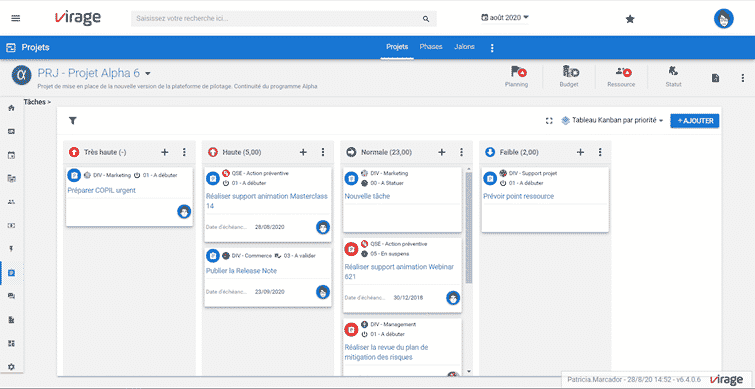Screen dimensions: 755x389
Task: Switch to the Projets tab
Action: (x=397, y=47)
